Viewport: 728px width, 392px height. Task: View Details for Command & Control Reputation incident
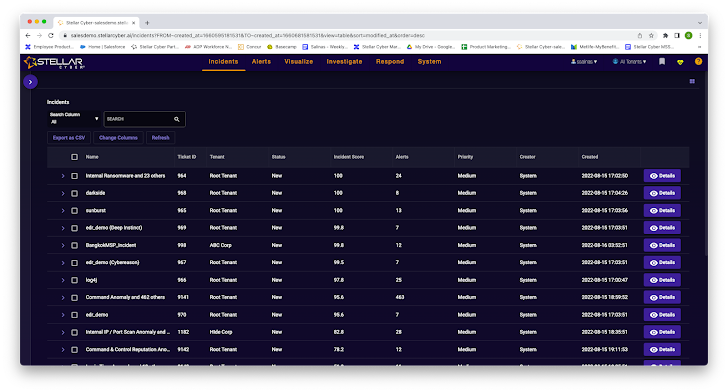click(x=662, y=350)
